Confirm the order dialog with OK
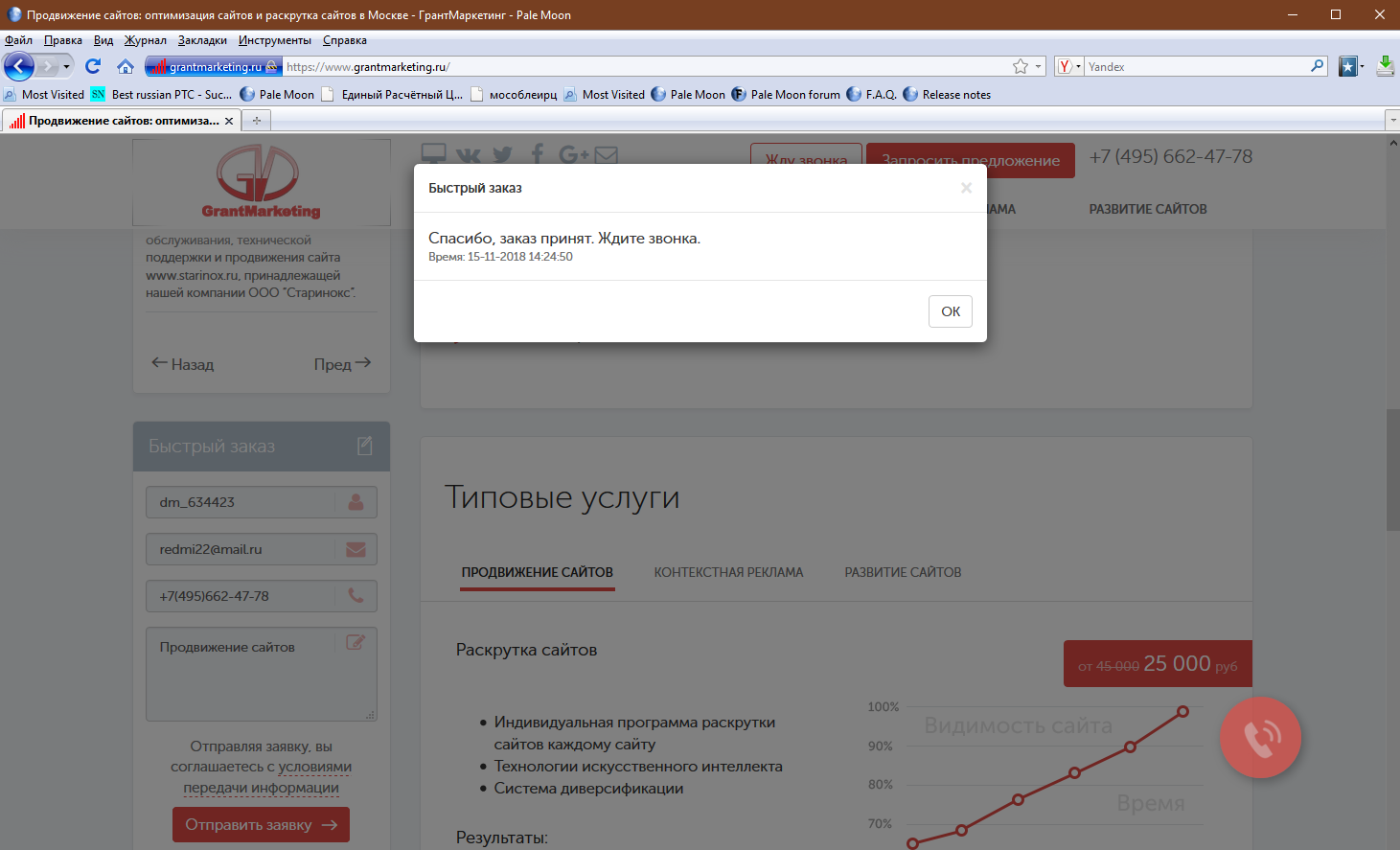Viewport: 1400px width, 850px height. pos(951,311)
